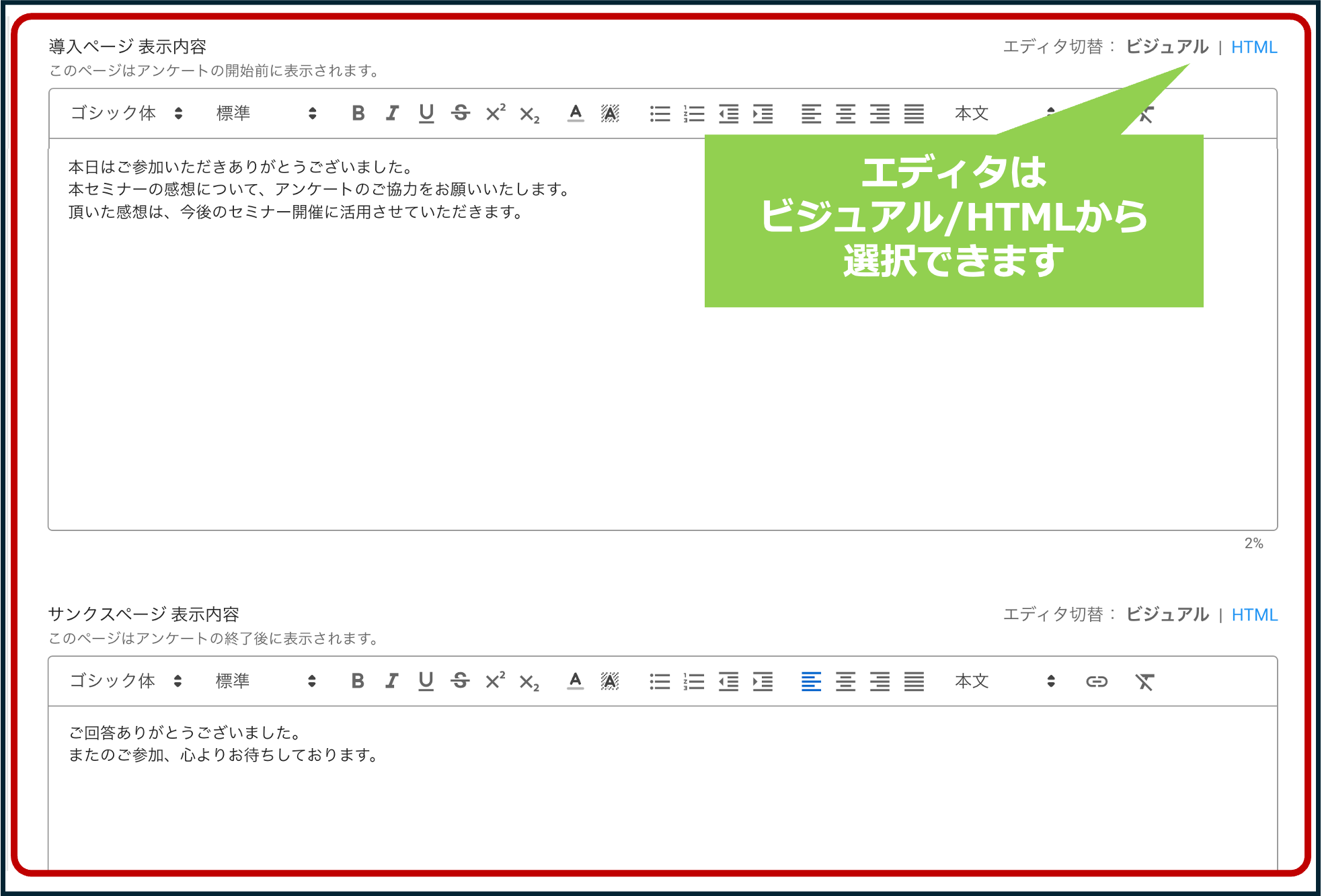Center align text in intro page editor
This screenshot has width=1322, height=896.
pos(845,114)
